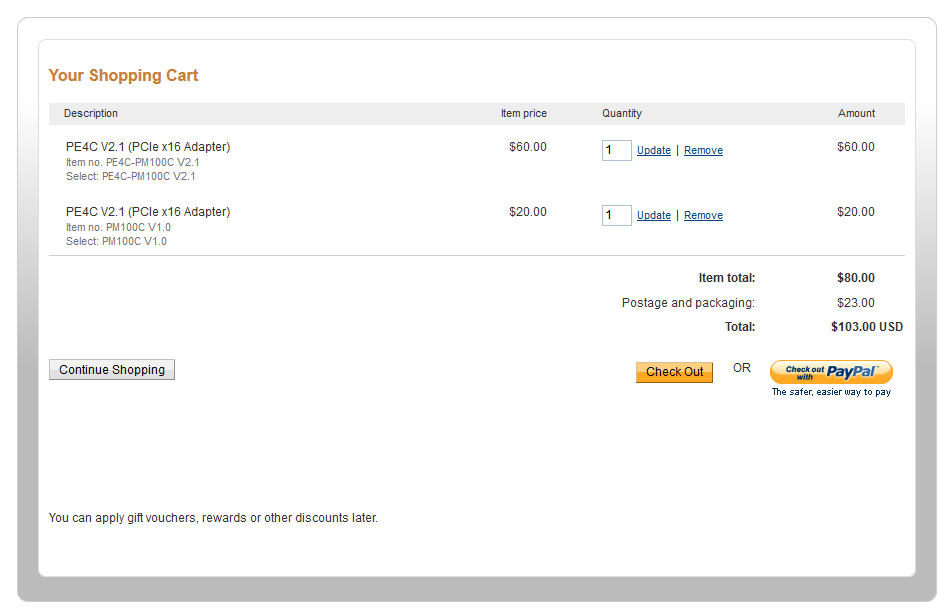Click the Item price column header
This screenshot has height=608, width=950.
[x=523, y=113]
